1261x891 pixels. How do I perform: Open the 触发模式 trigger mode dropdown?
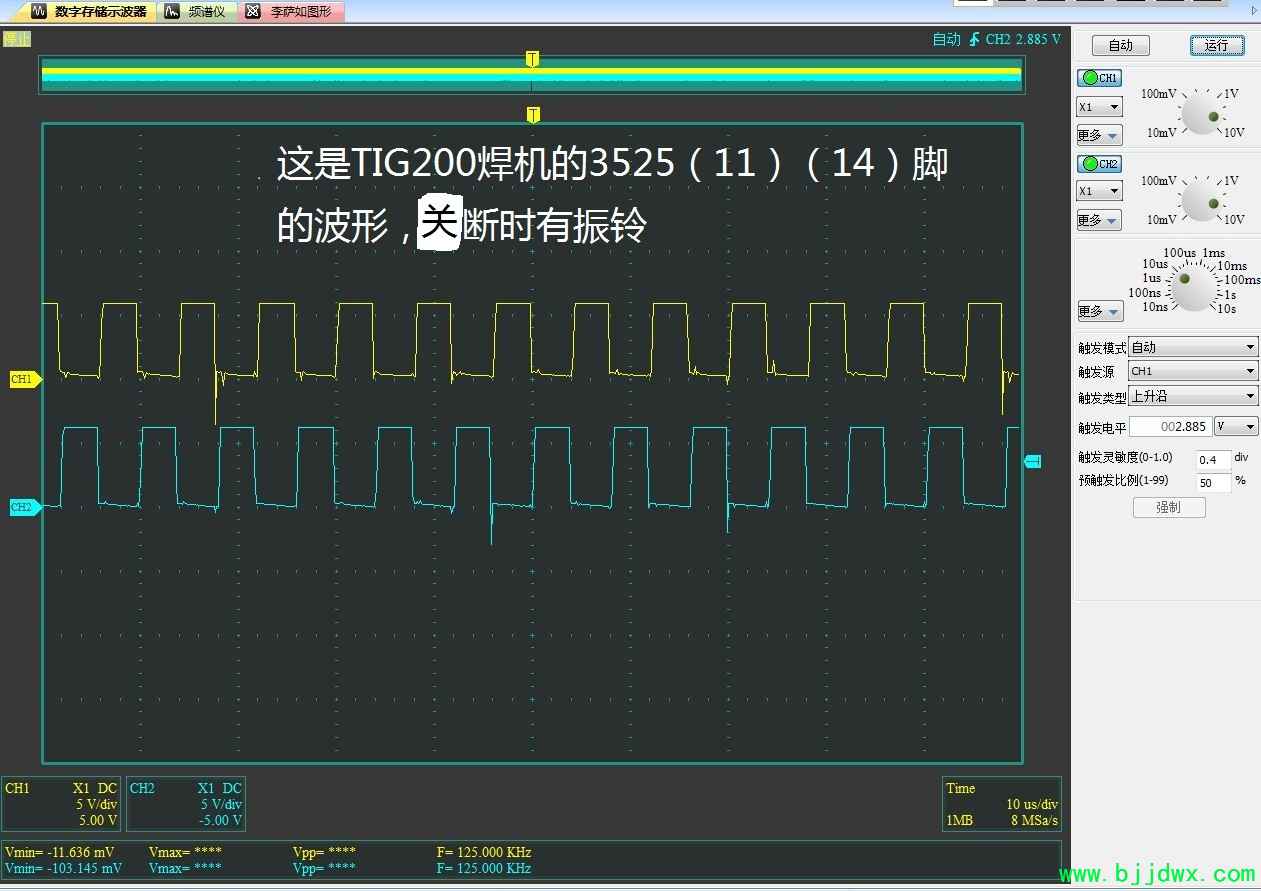[1192, 348]
